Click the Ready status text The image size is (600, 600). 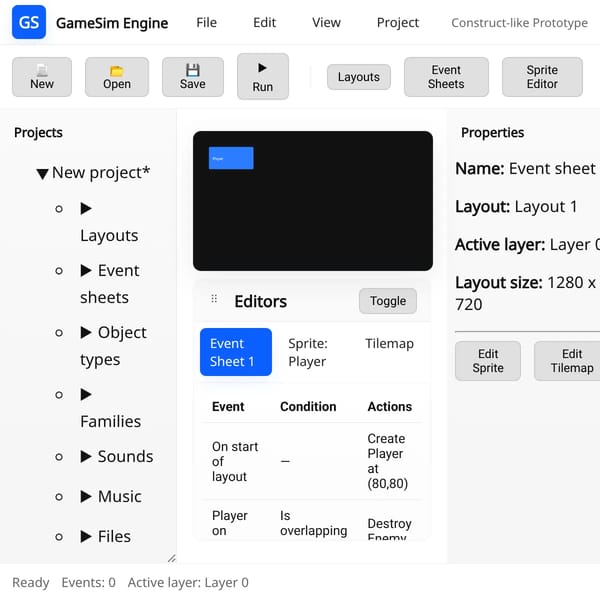coord(31,582)
